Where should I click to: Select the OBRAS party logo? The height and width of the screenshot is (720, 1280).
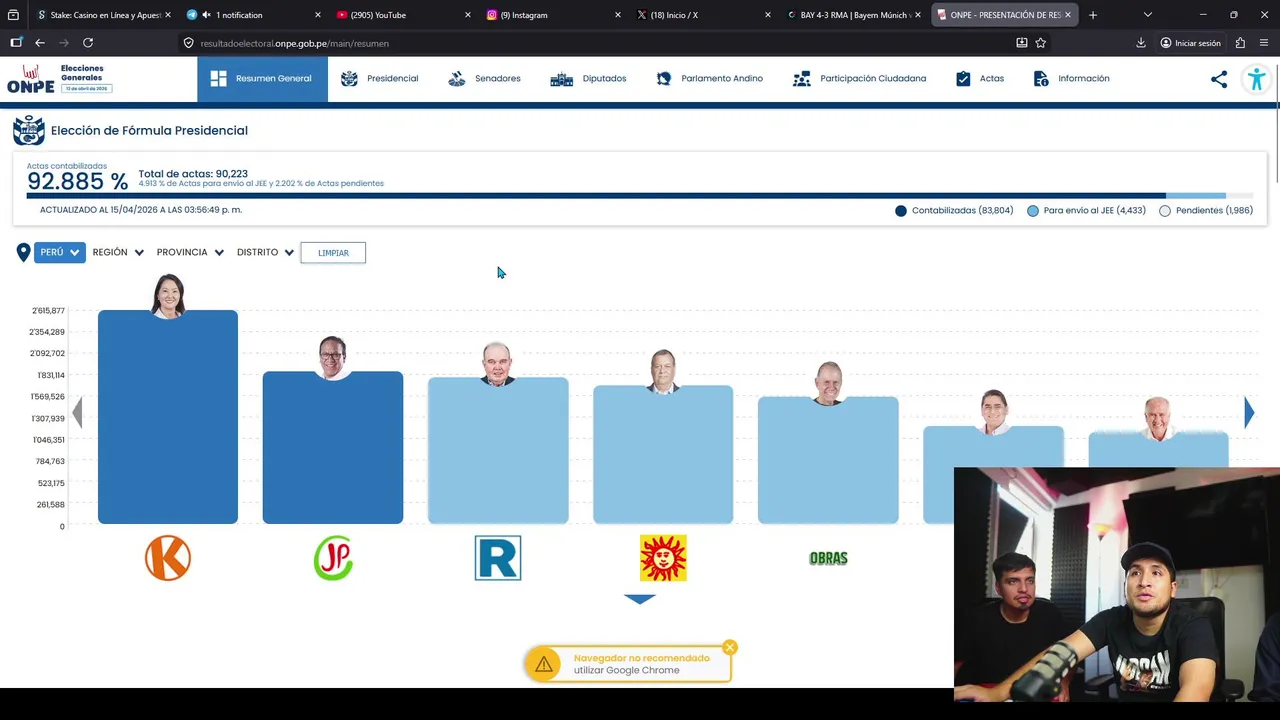point(828,558)
